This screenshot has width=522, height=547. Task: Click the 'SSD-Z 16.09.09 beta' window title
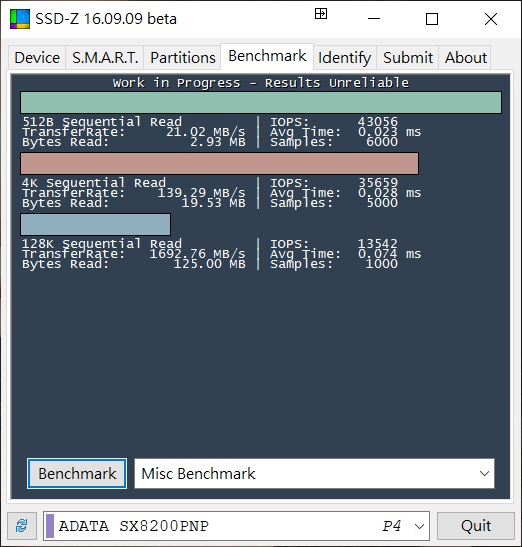pos(106,19)
